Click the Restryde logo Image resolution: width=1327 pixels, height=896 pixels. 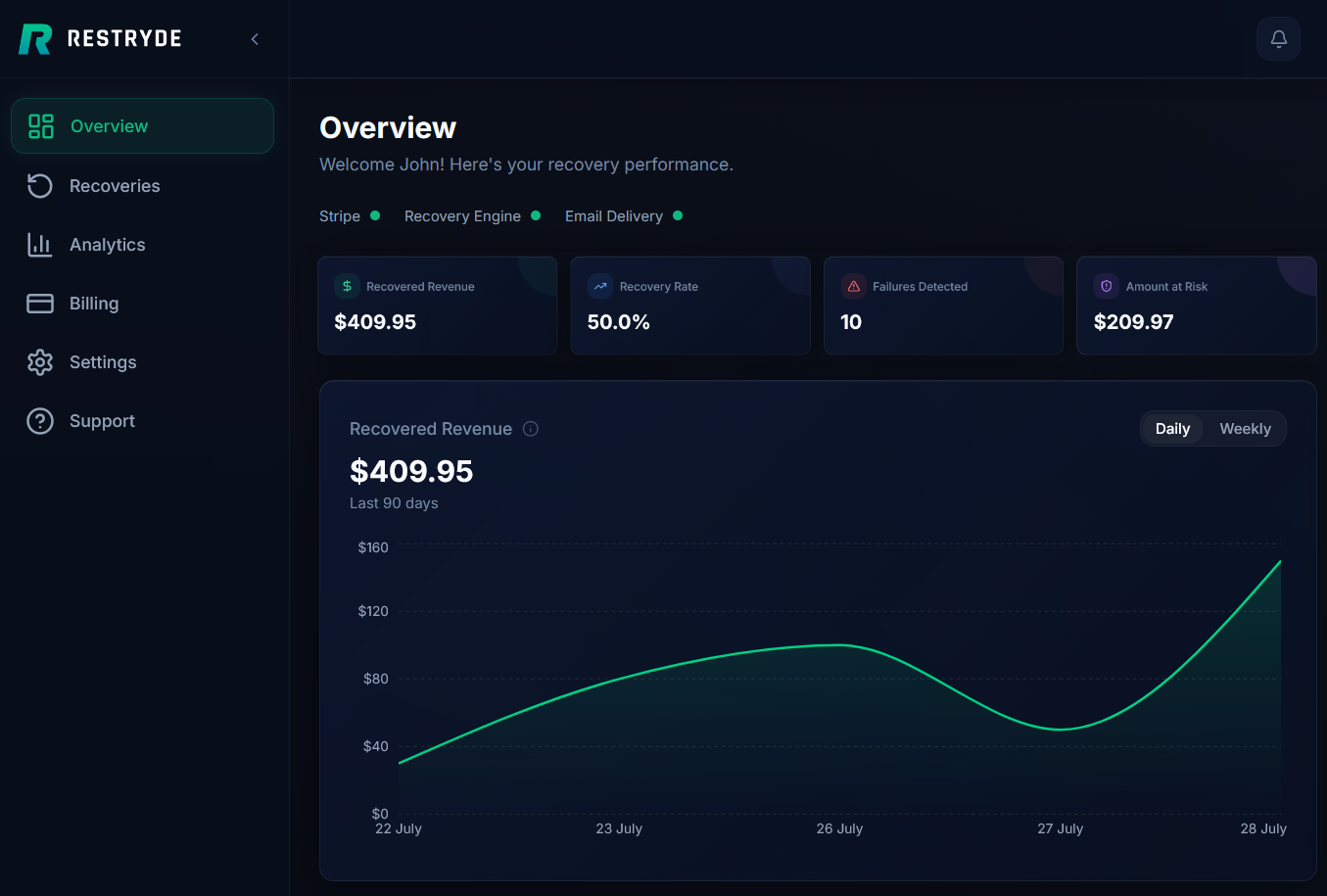tap(100, 39)
